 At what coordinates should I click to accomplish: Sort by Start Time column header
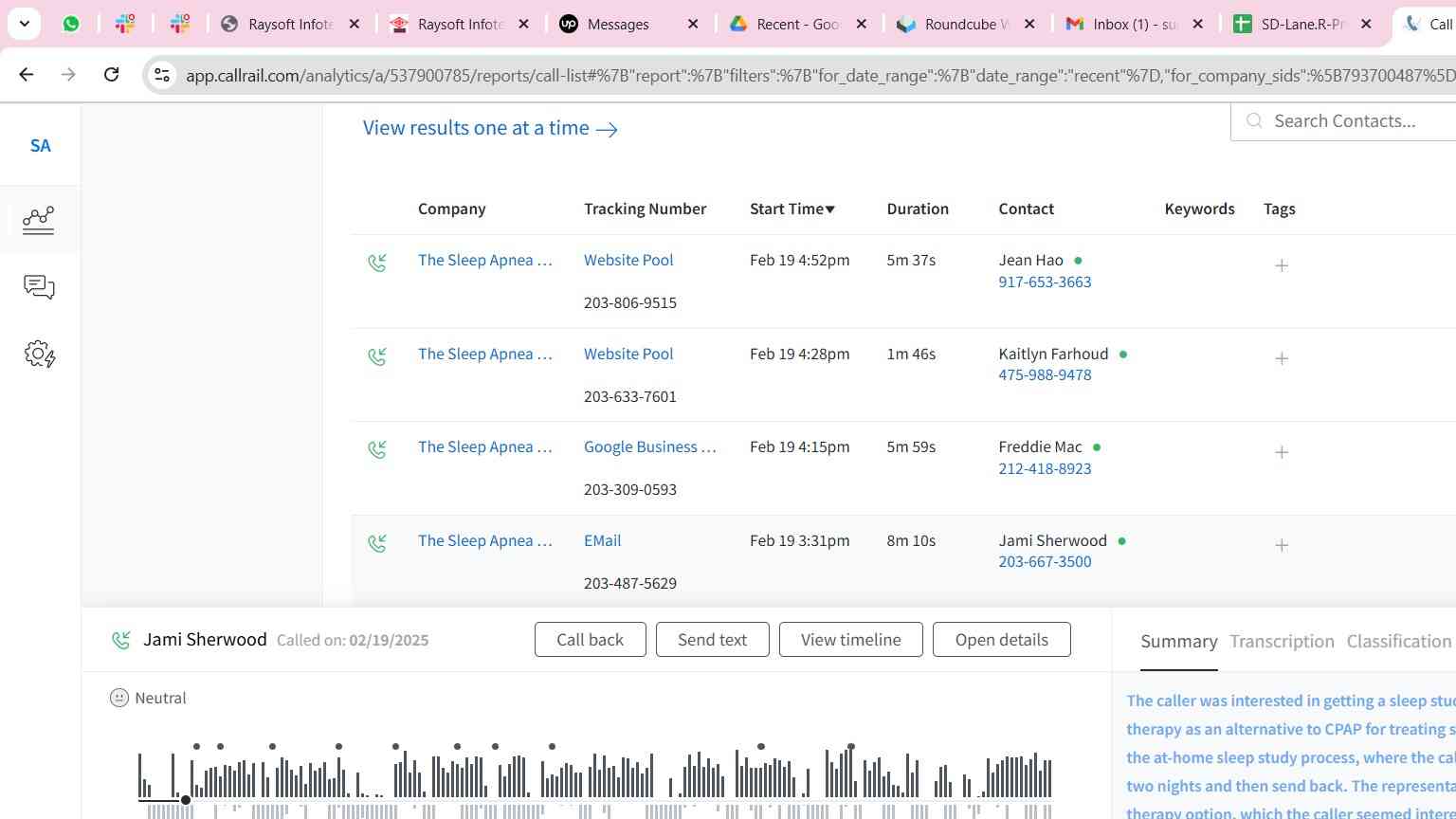coord(792,209)
